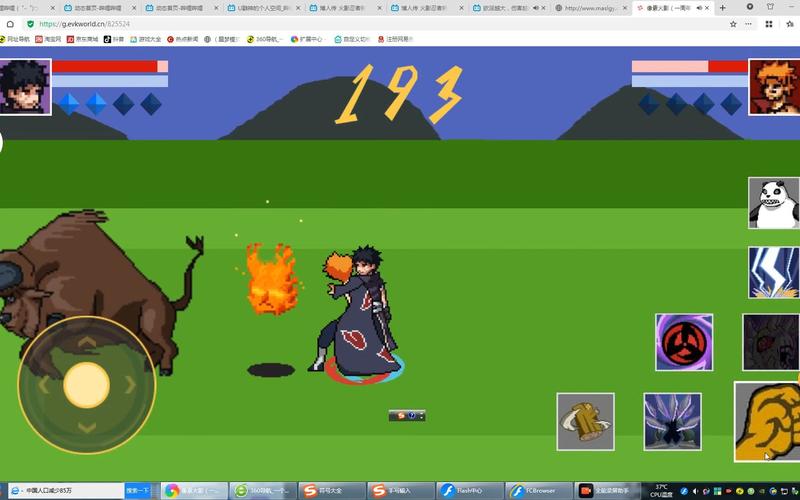
Task: Push the joystick right arrow
Action: (131, 385)
